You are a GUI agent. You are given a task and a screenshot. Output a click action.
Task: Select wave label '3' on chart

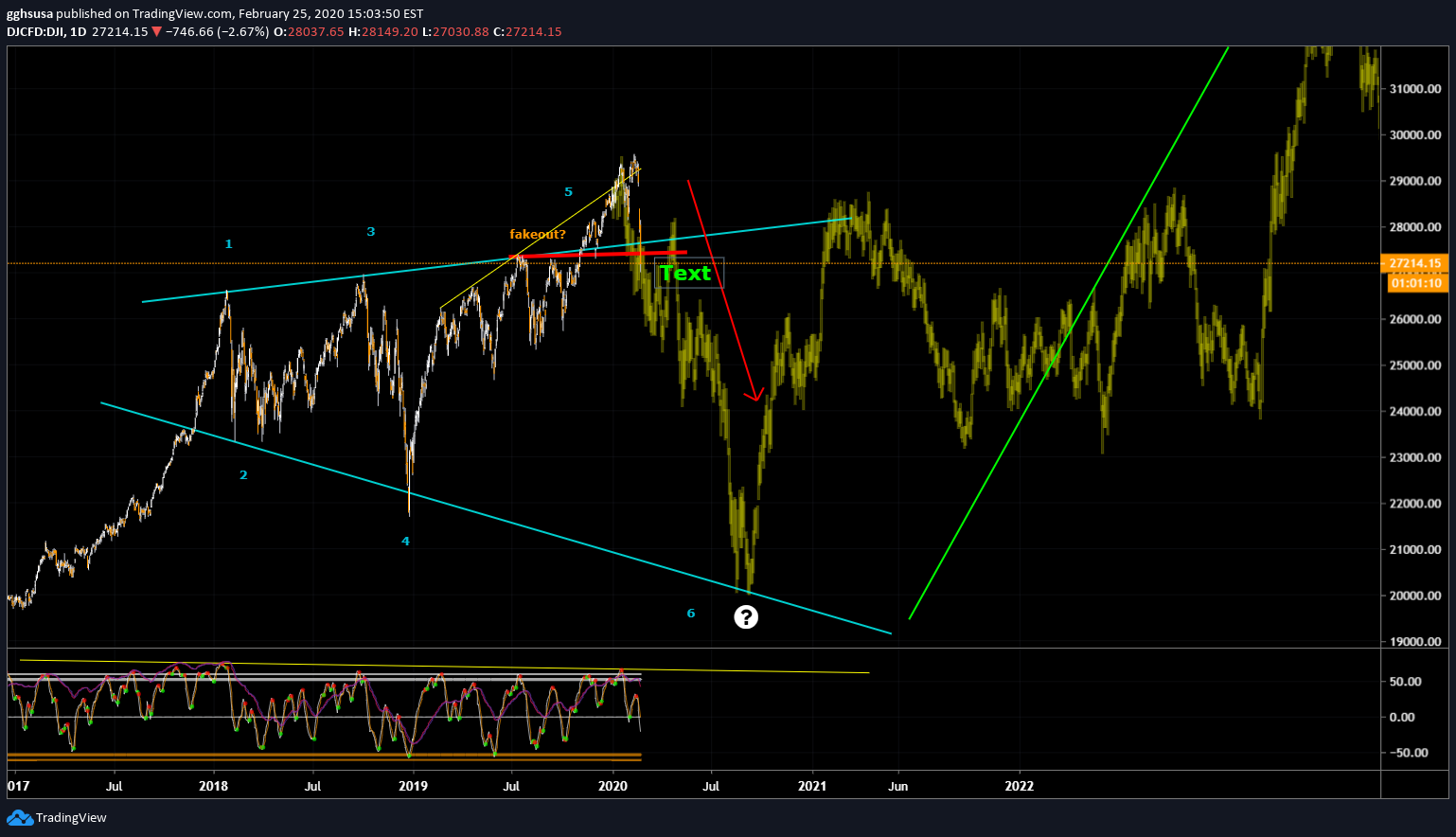click(x=371, y=232)
